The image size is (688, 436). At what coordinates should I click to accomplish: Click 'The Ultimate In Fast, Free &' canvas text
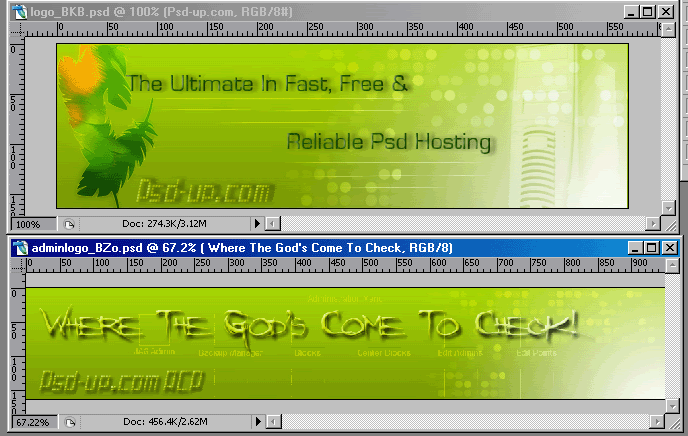pos(268,83)
